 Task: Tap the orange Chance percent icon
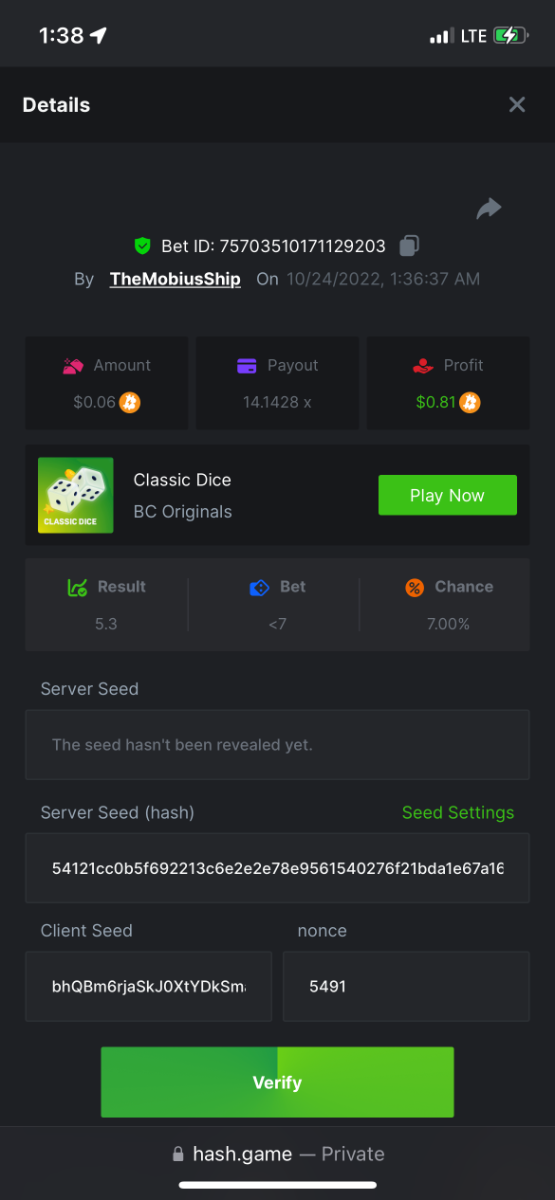point(414,588)
